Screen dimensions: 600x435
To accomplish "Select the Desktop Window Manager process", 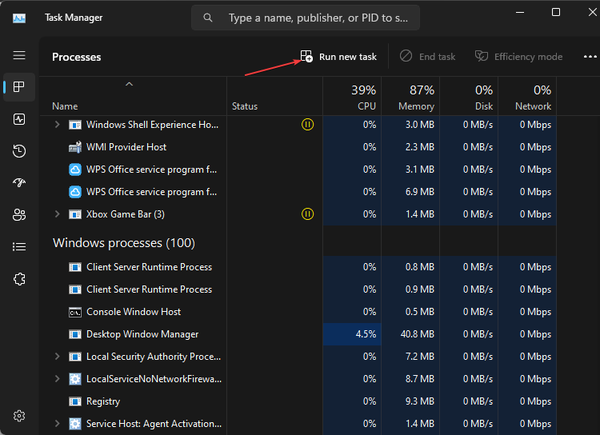I will click(142, 334).
